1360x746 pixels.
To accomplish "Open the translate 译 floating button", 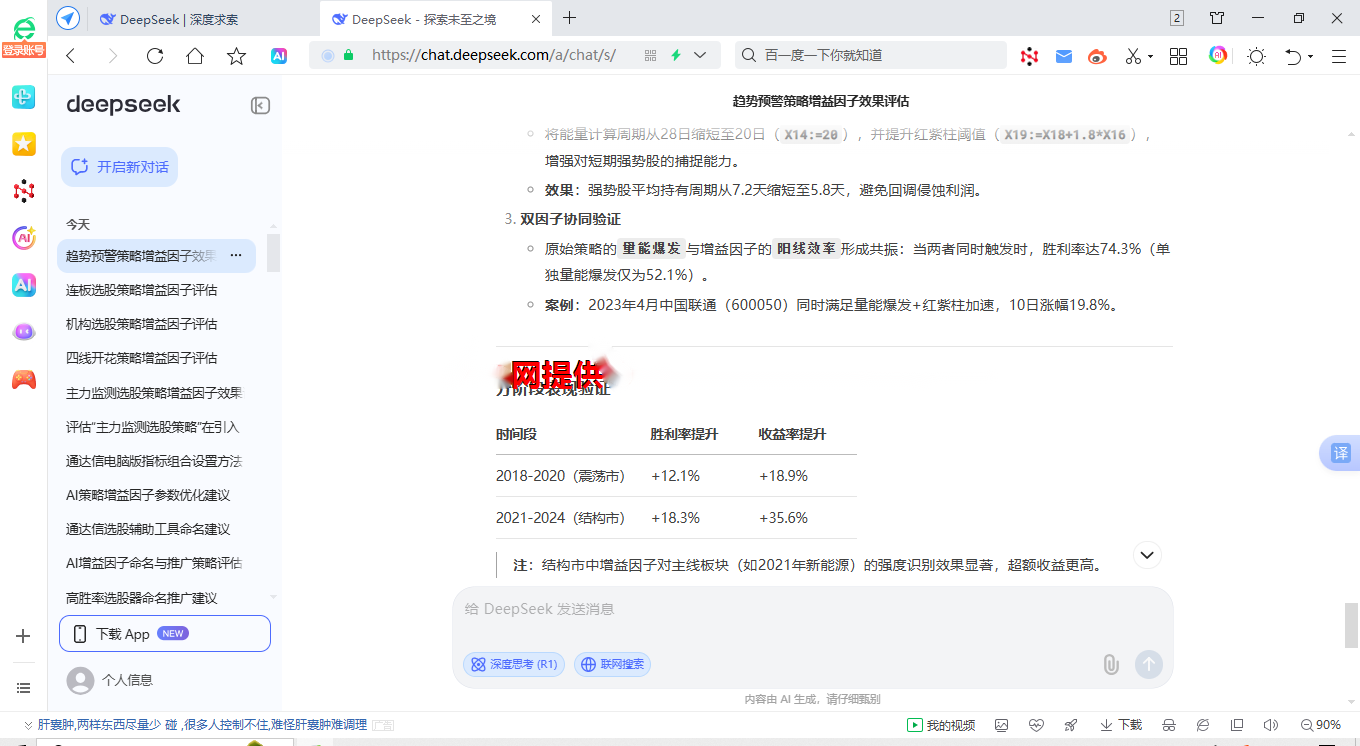I will pos(1340,453).
